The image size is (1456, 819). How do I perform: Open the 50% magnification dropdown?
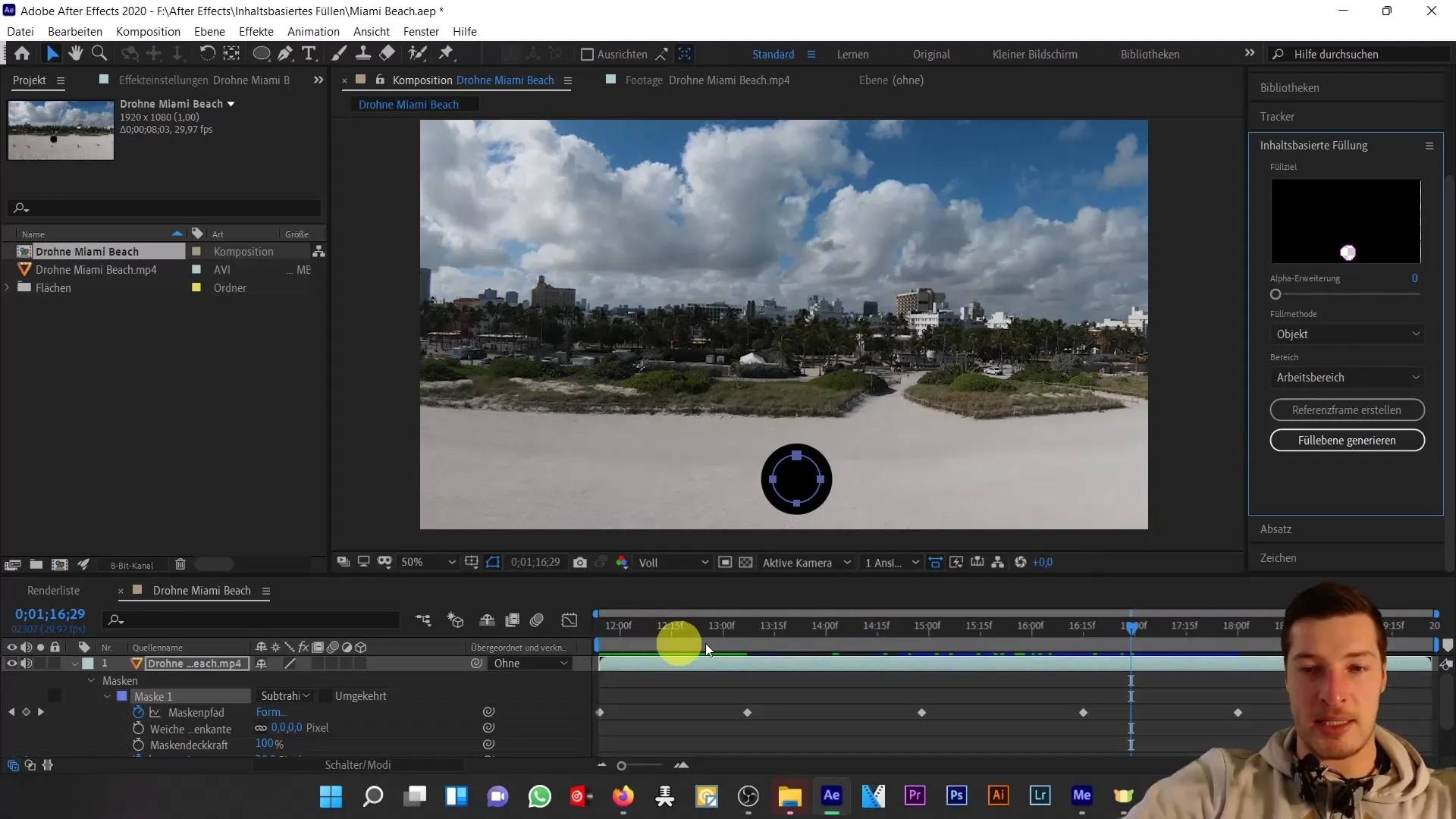428,563
